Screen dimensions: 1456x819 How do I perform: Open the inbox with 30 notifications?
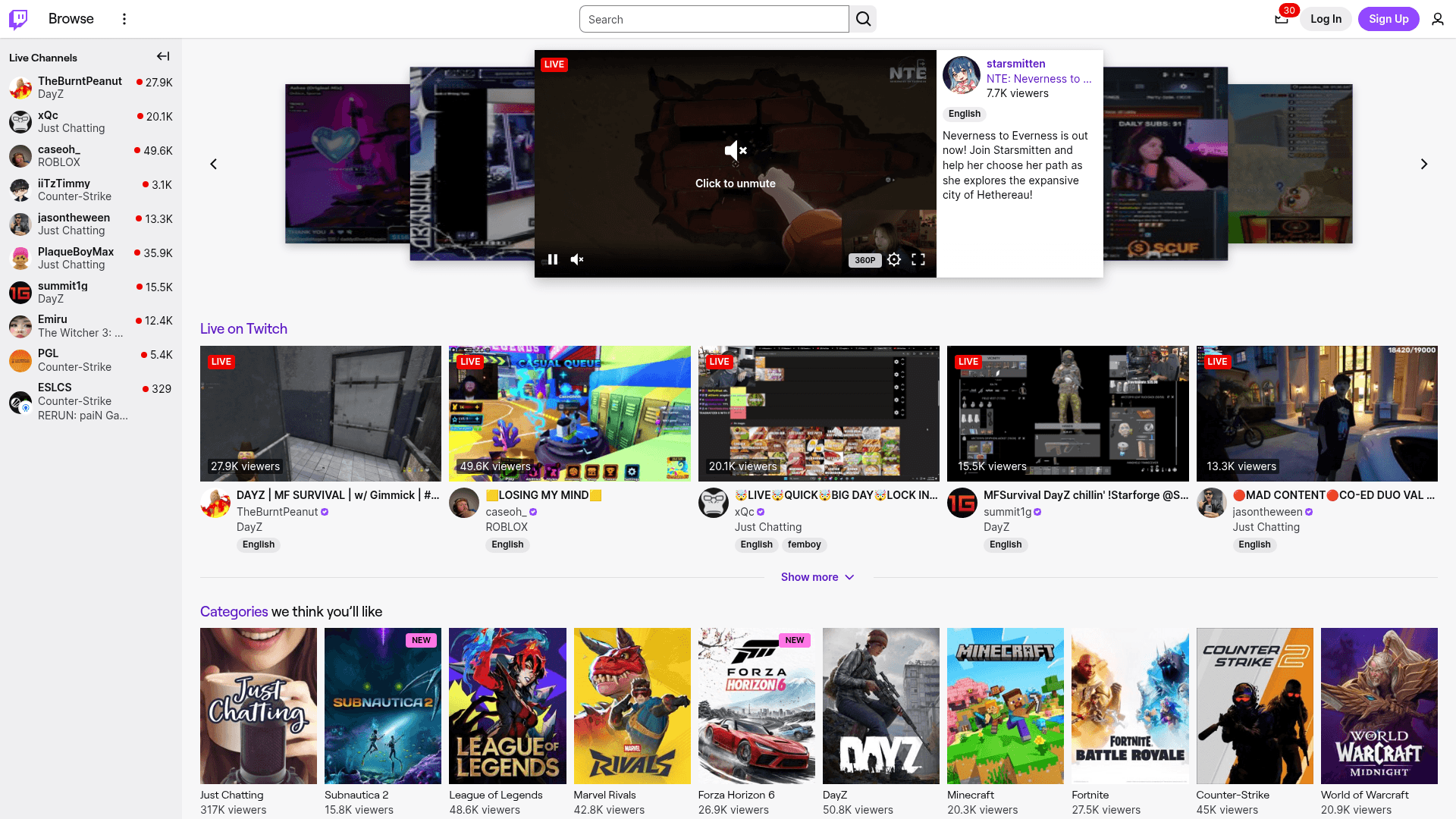tap(1282, 19)
